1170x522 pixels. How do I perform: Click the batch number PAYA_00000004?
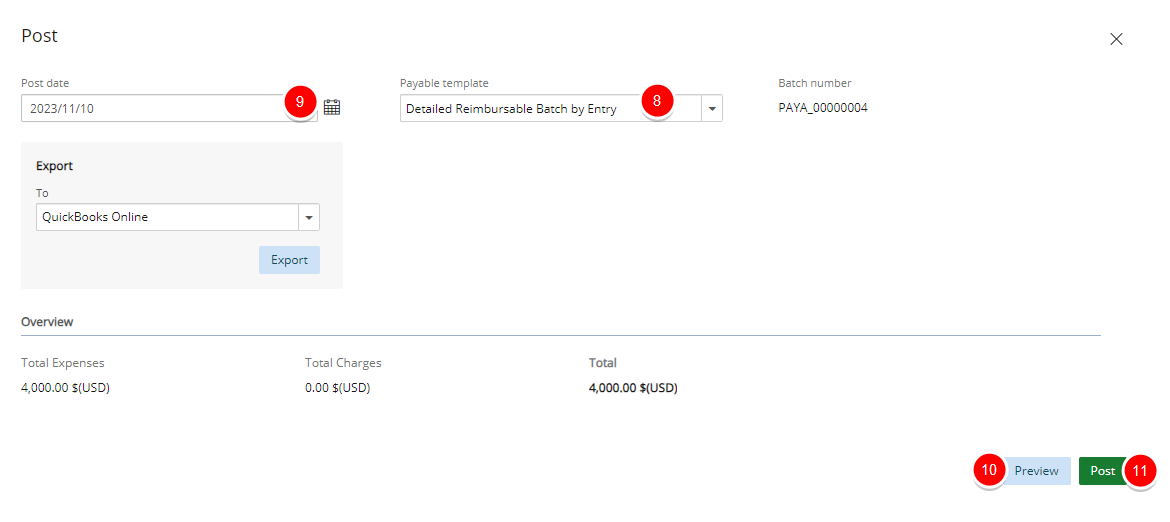[823, 108]
